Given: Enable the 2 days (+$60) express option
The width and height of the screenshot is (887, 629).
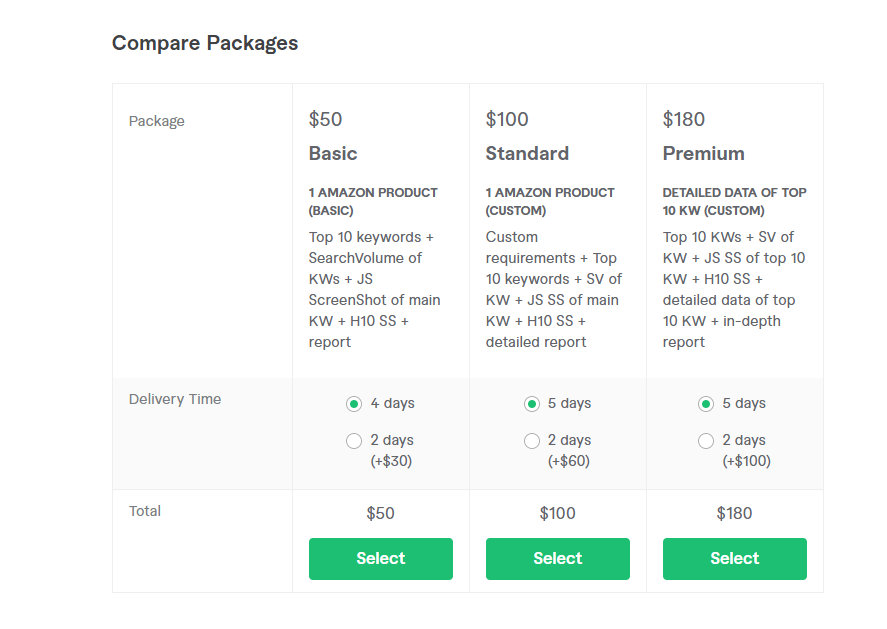Looking at the screenshot, I should pyautogui.click(x=531, y=441).
